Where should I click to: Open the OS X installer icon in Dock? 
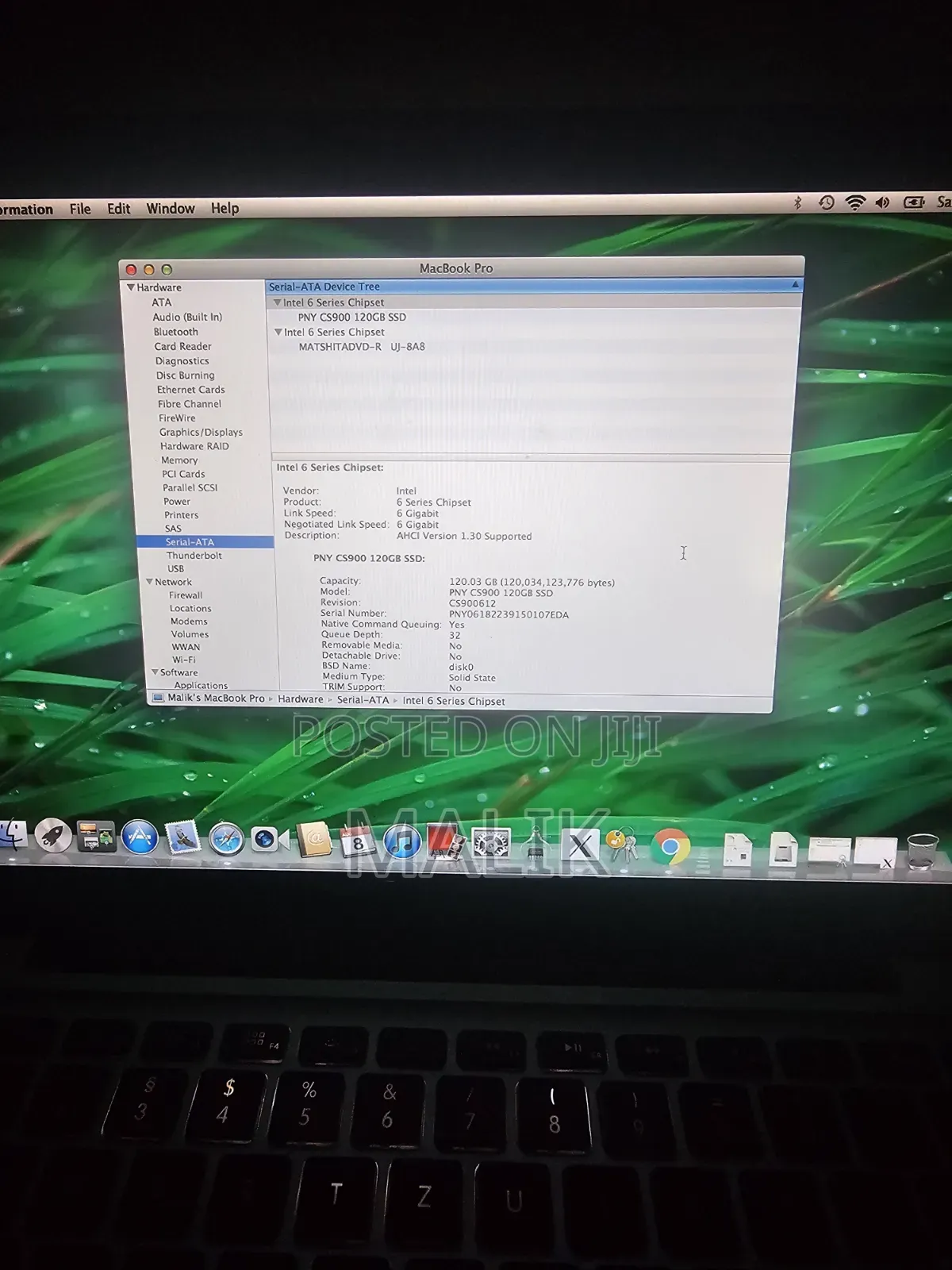[x=580, y=846]
